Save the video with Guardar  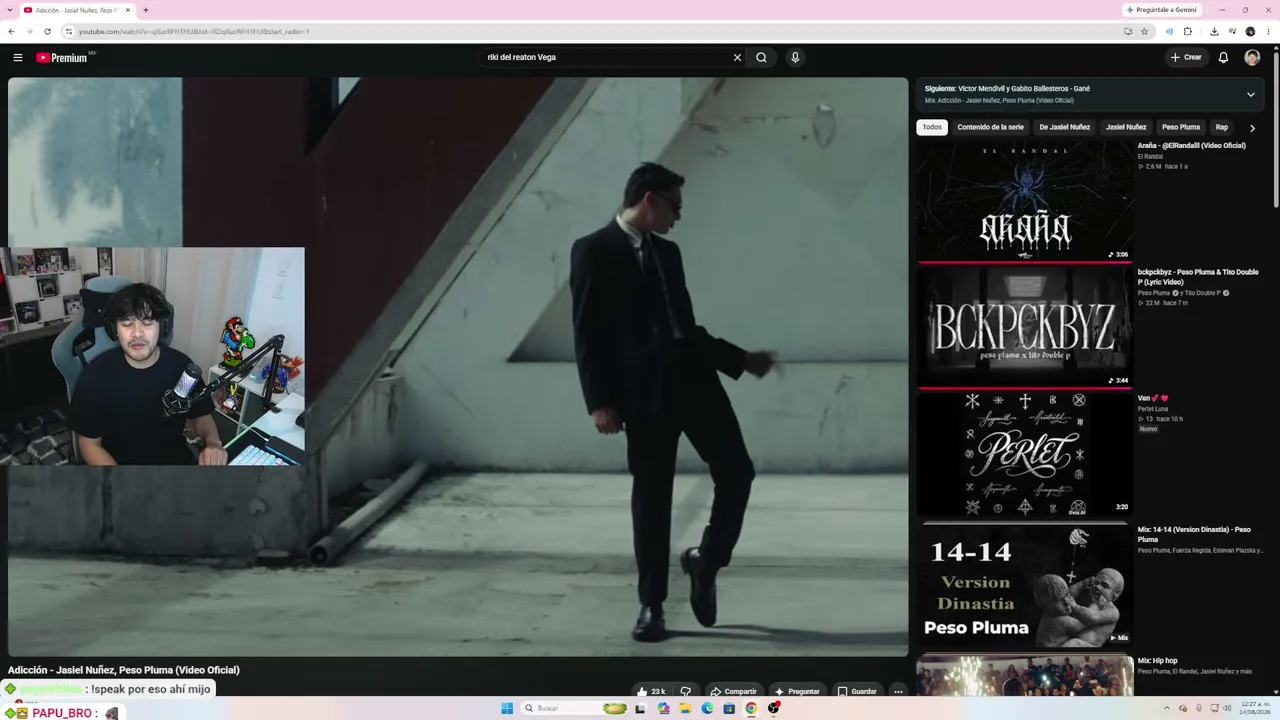[x=857, y=691]
